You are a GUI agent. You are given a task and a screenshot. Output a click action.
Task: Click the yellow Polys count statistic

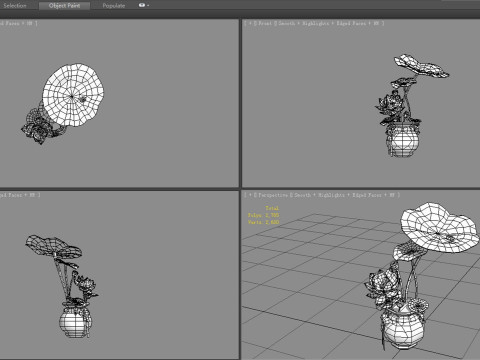pos(263,215)
